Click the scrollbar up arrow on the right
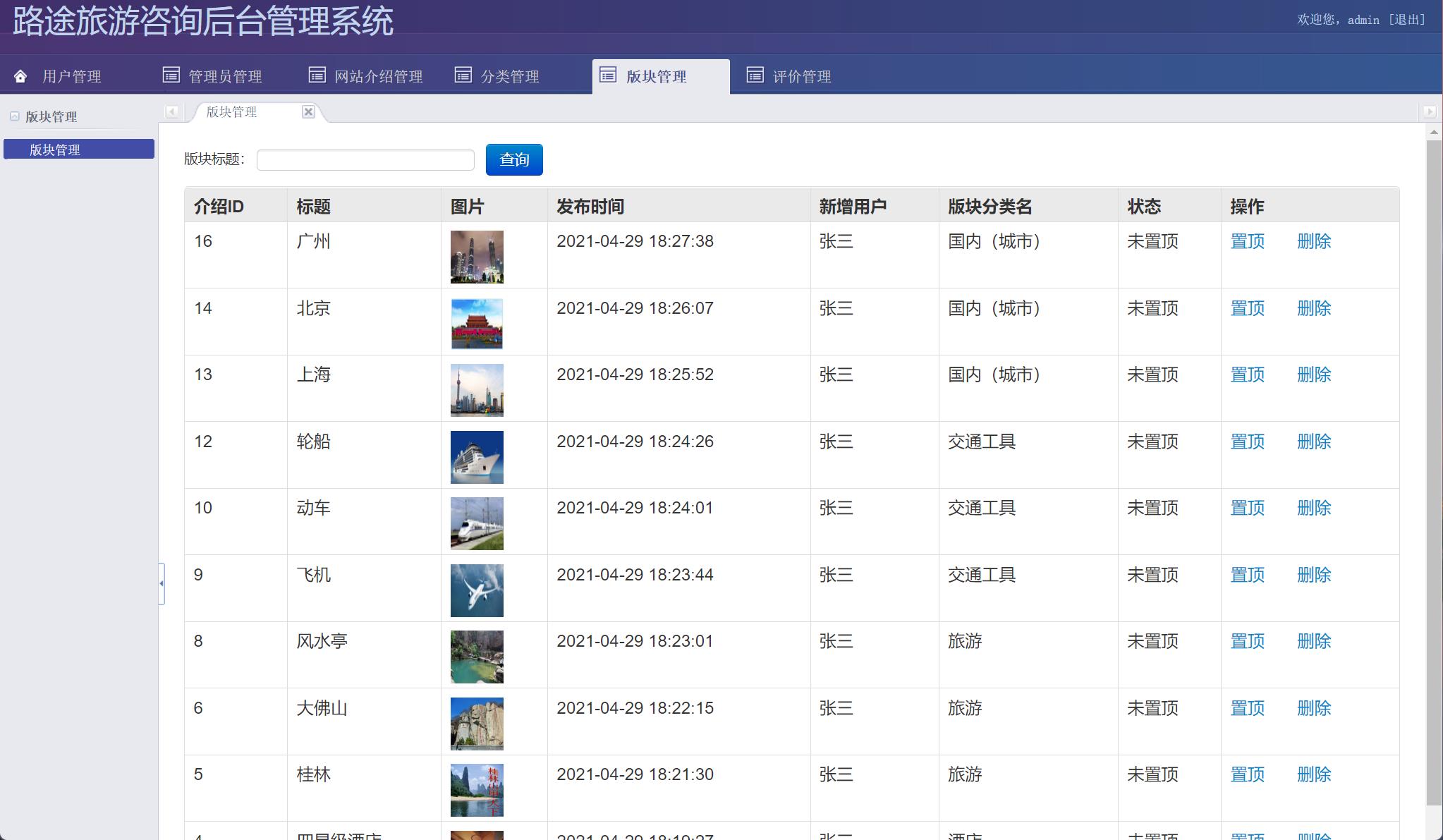 pos(1435,131)
